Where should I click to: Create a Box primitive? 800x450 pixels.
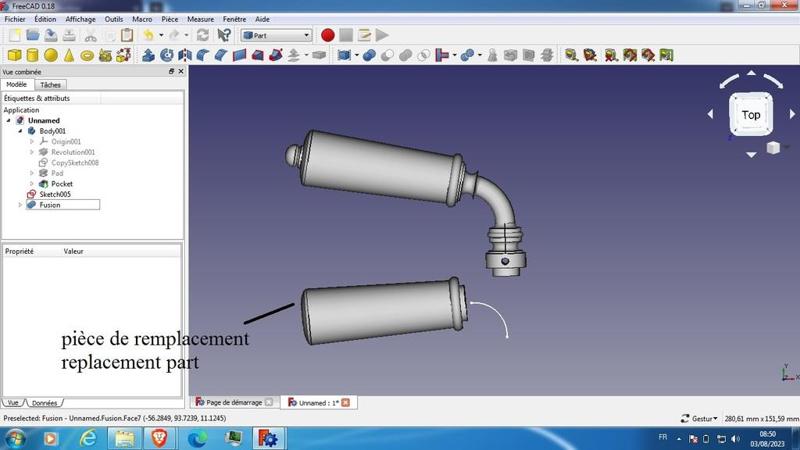[14, 55]
